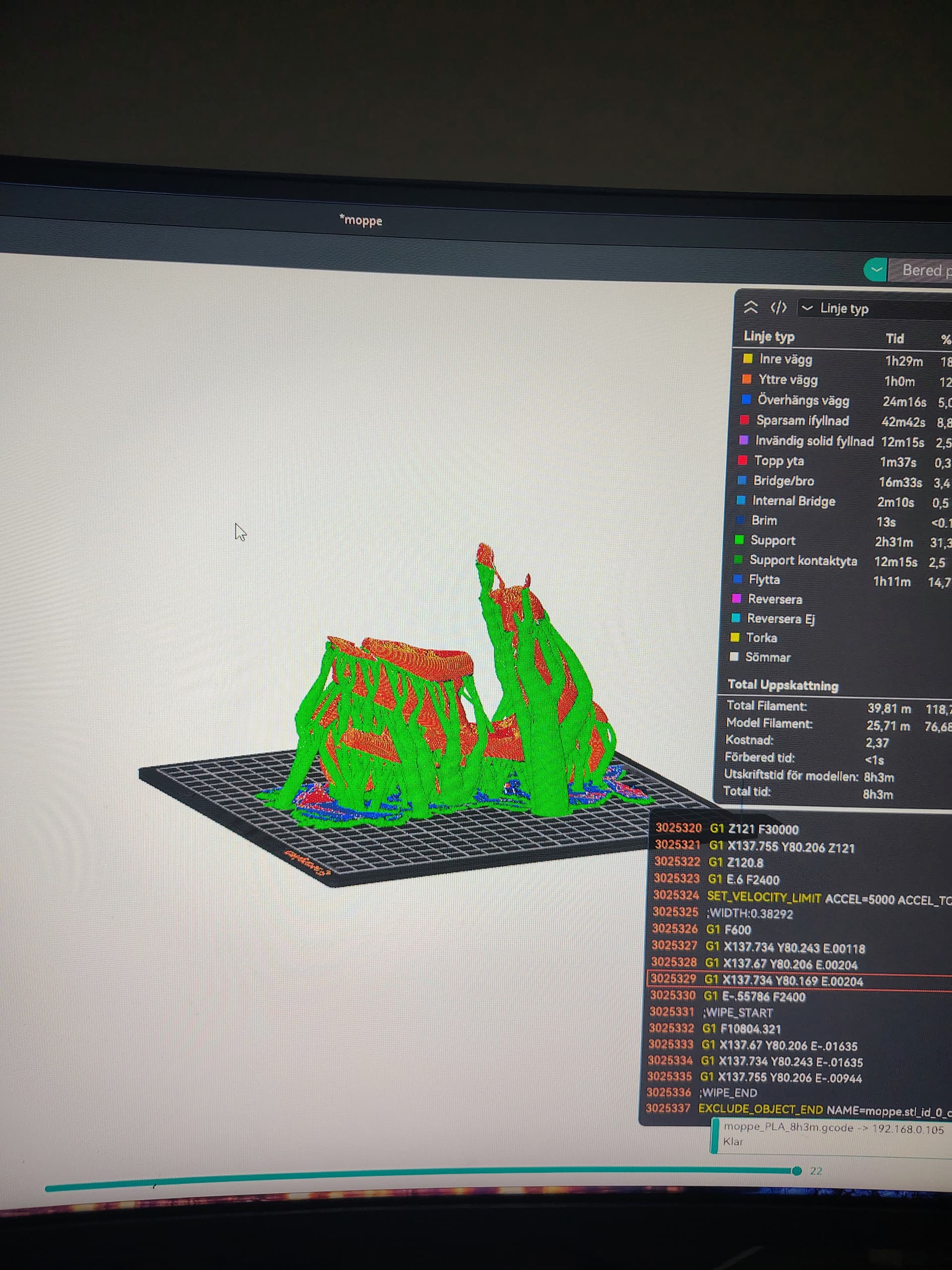Image resolution: width=952 pixels, height=1270 pixels.
Task: Hide the Support line type
Action: pyautogui.click(x=773, y=540)
